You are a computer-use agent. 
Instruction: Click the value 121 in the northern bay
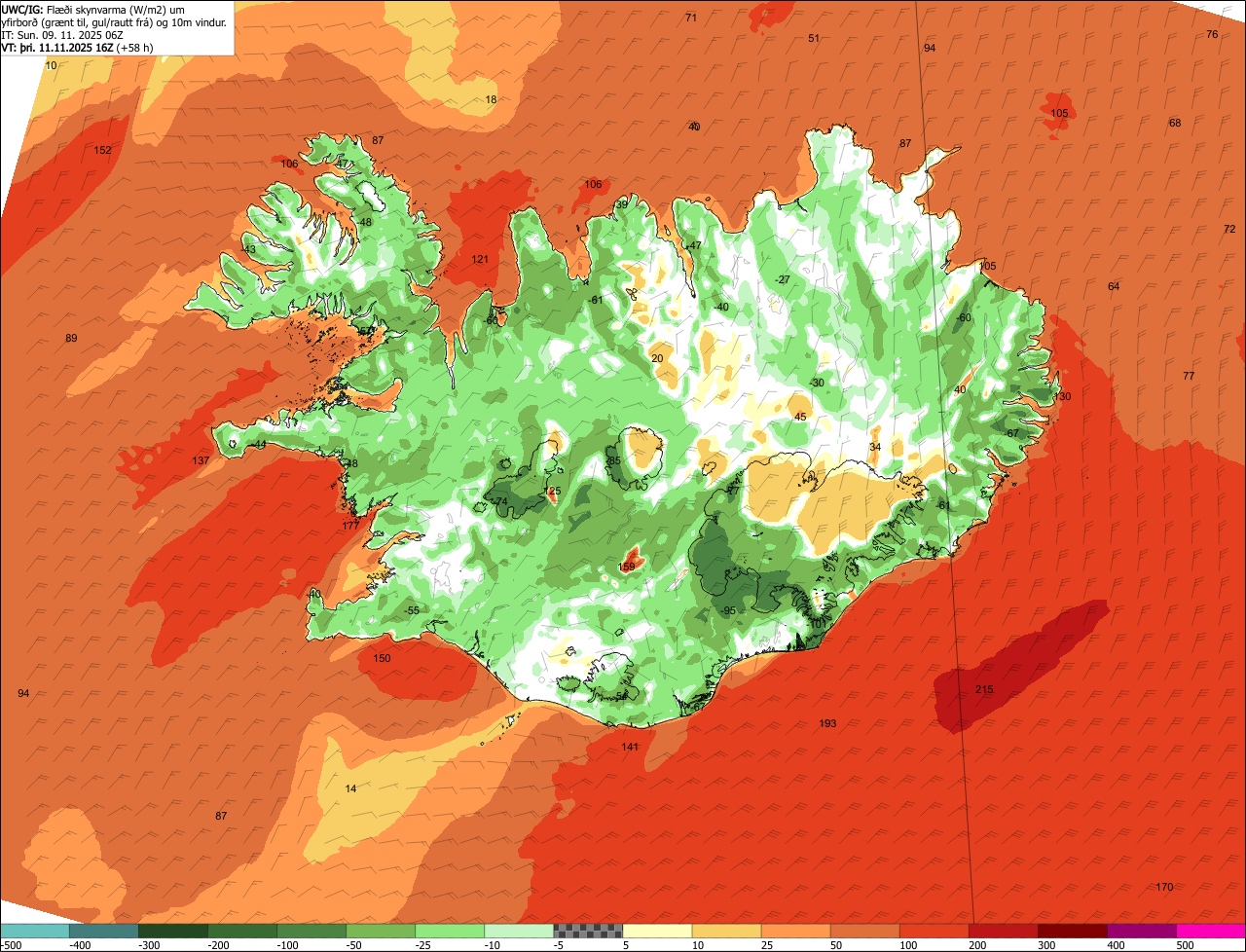[x=480, y=259]
